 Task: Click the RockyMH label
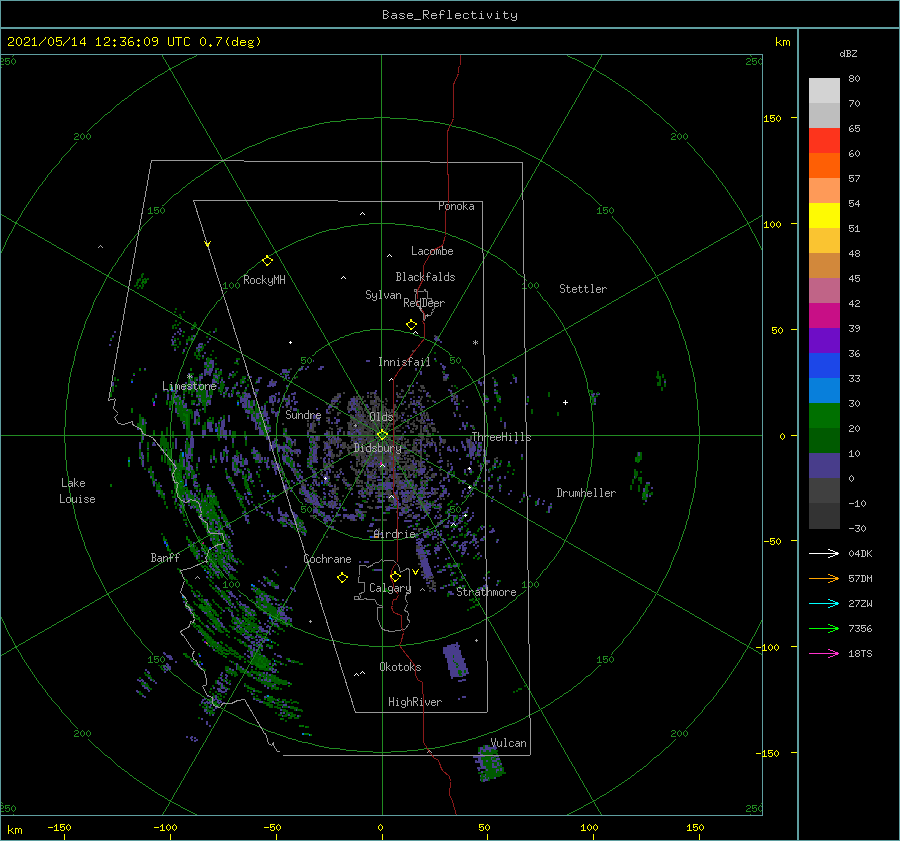264,280
